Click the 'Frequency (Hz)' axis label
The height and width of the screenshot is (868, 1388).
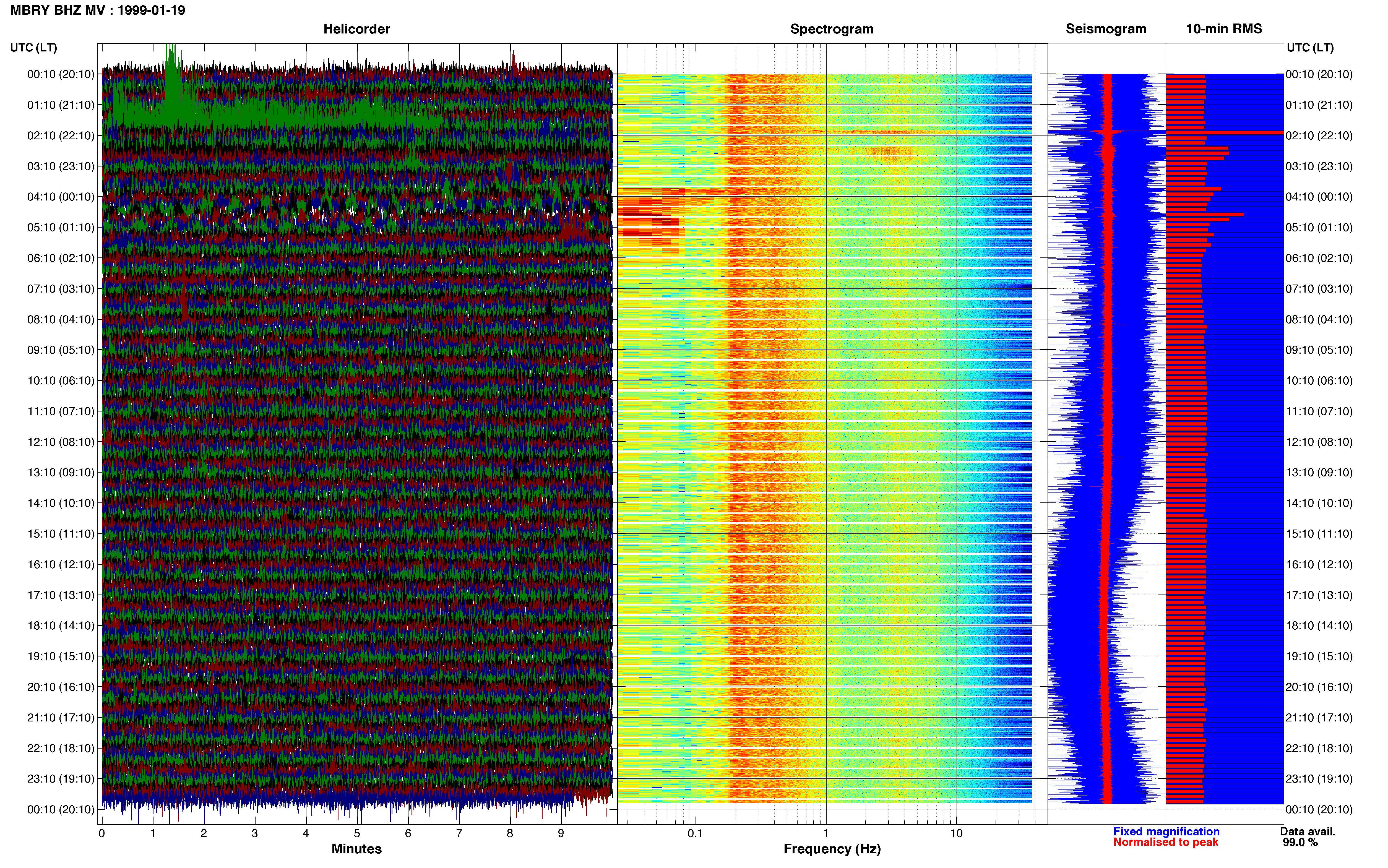832,849
